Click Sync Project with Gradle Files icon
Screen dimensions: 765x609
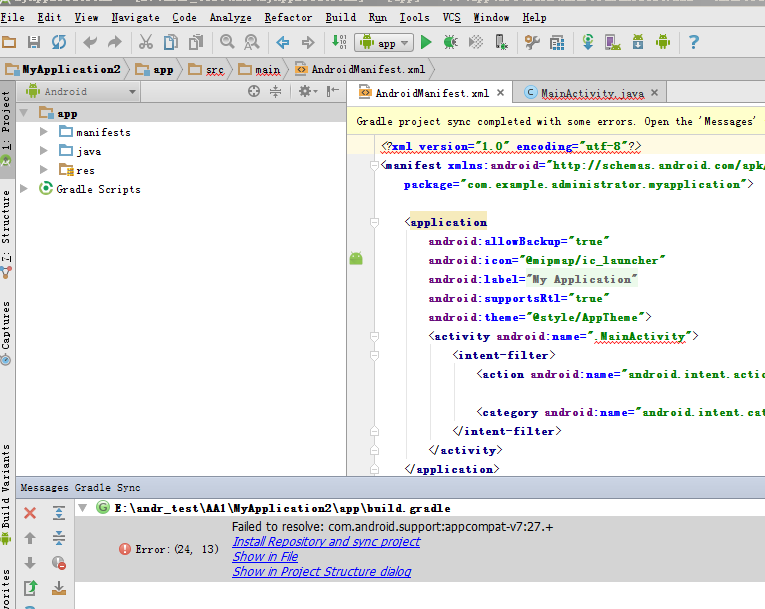click(588, 42)
